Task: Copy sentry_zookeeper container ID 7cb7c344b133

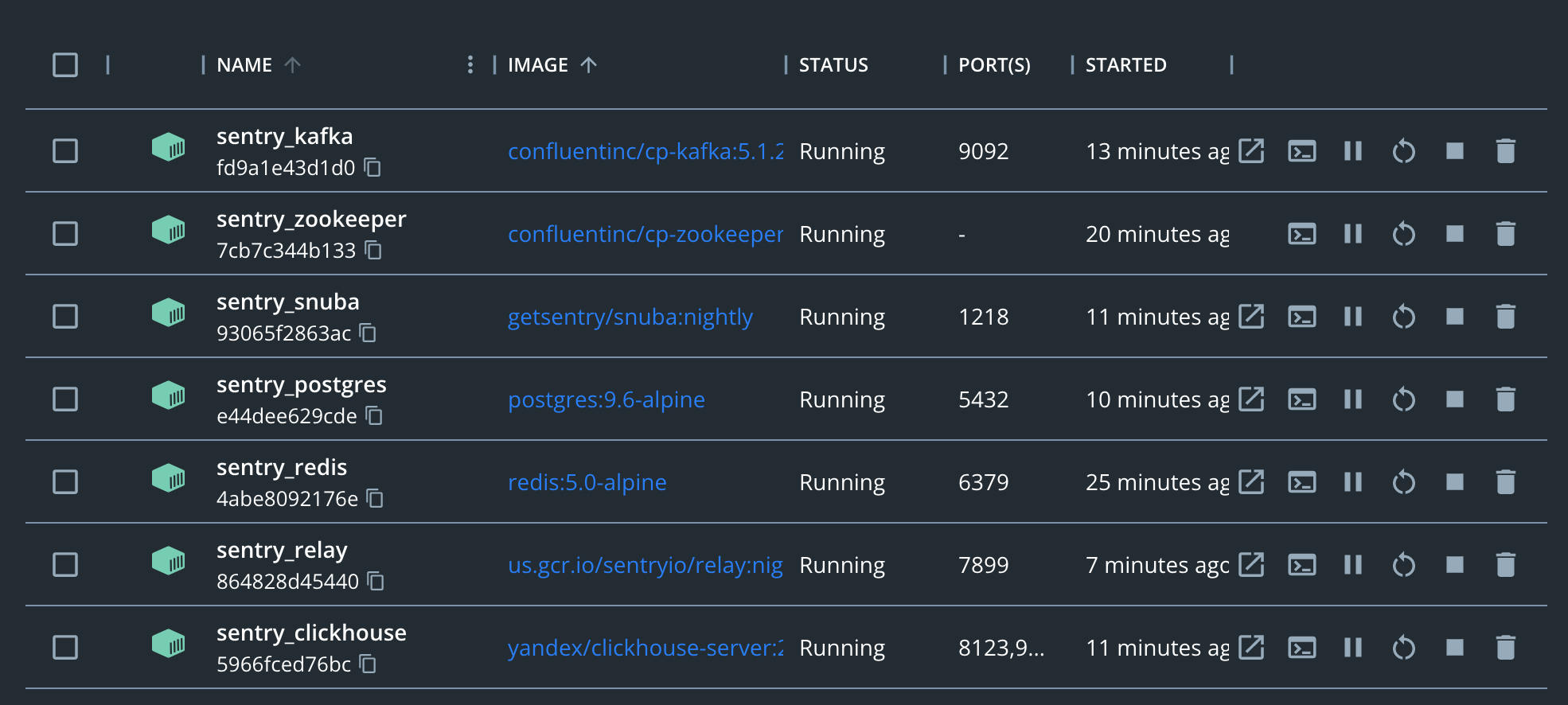Action: (x=373, y=250)
